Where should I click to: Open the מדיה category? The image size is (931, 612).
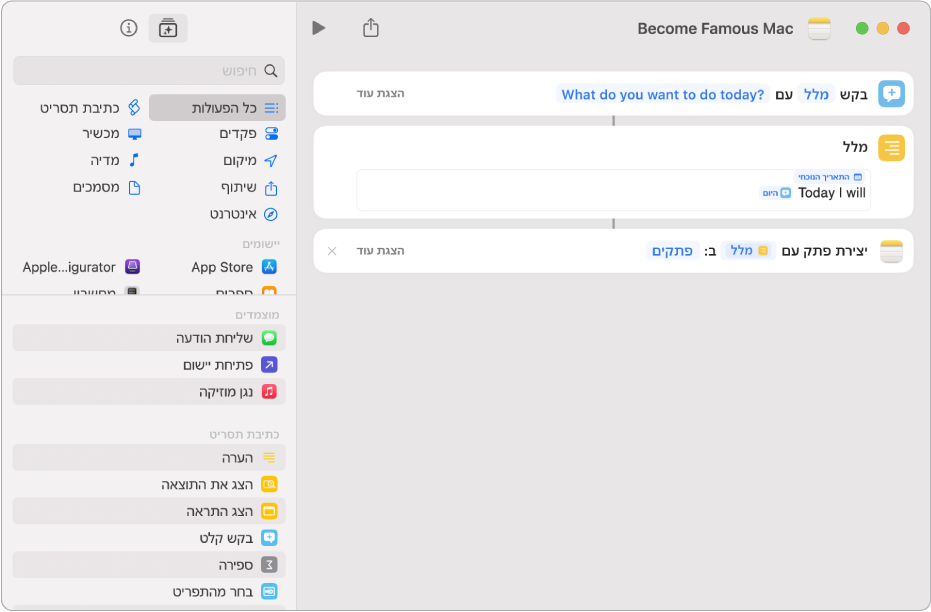click(x=115, y=160)
